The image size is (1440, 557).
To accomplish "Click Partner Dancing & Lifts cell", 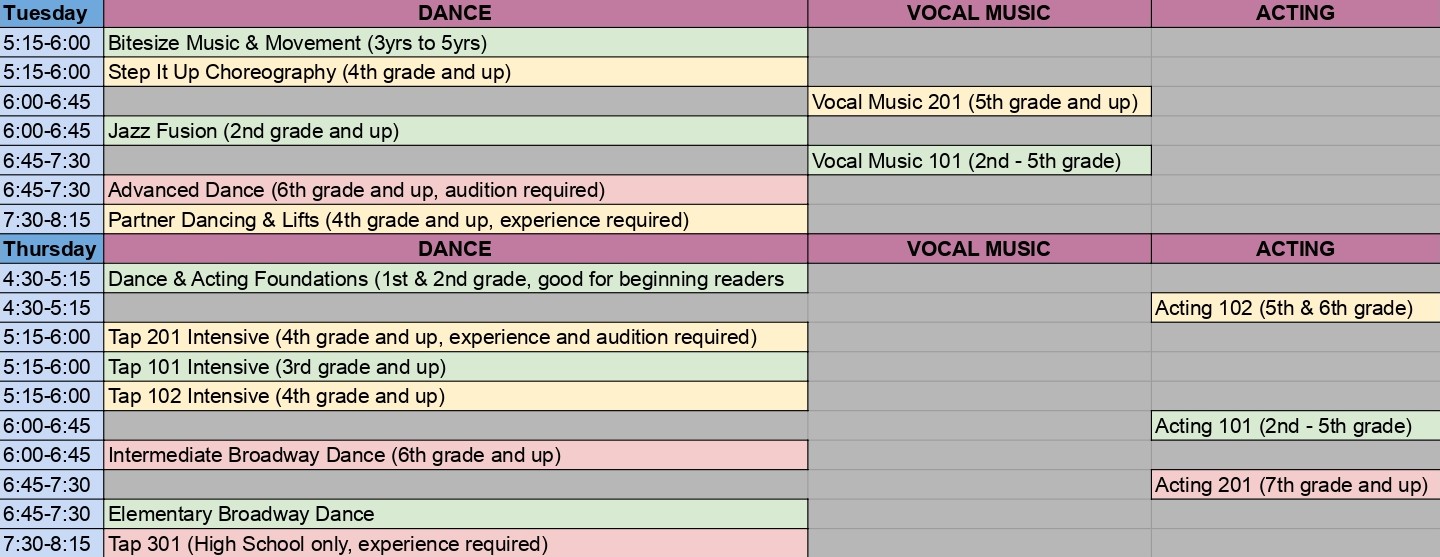I will tap(456, 219).
